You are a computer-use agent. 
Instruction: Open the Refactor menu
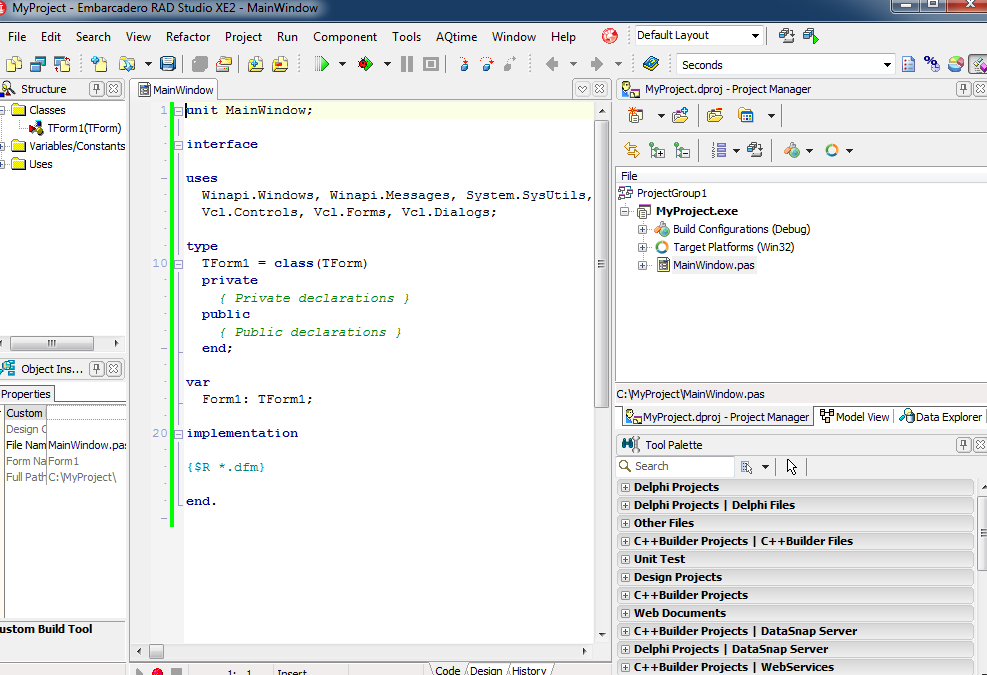188,37
